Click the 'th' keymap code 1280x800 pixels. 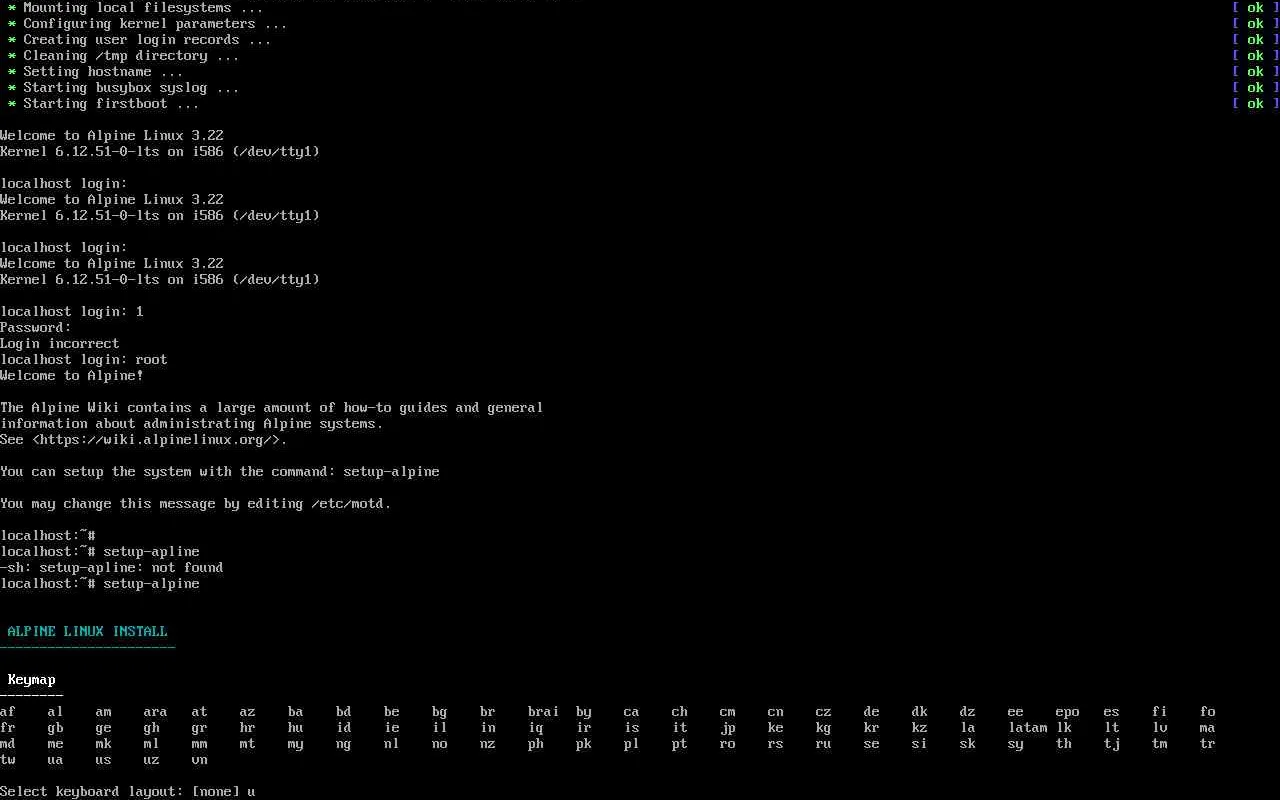1064,743
